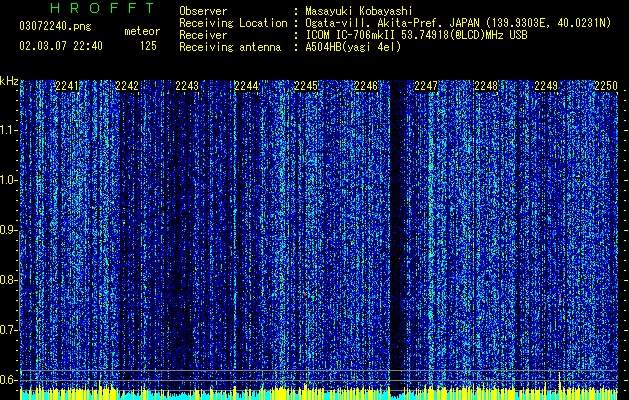This screenshot has height=400, width=629.
Task: Click the 0.9 kHz axis label
Action: click(8, 230)
